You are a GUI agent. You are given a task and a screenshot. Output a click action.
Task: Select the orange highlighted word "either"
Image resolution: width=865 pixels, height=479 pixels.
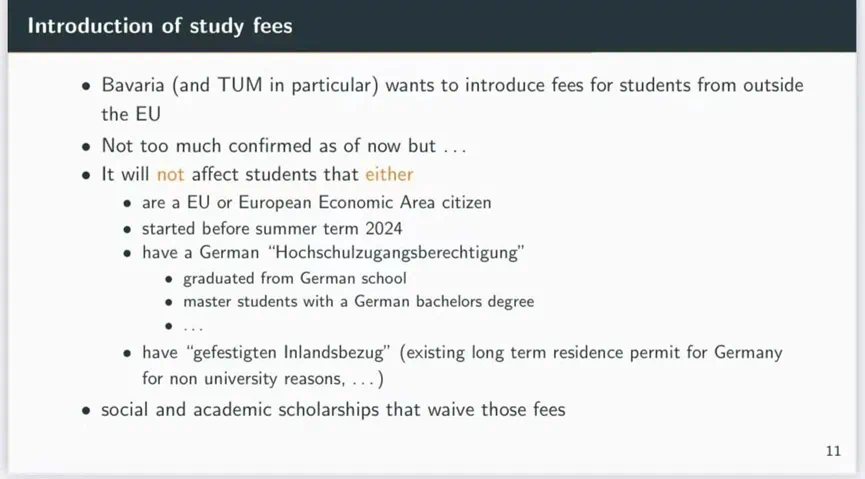tap(389, 174)
